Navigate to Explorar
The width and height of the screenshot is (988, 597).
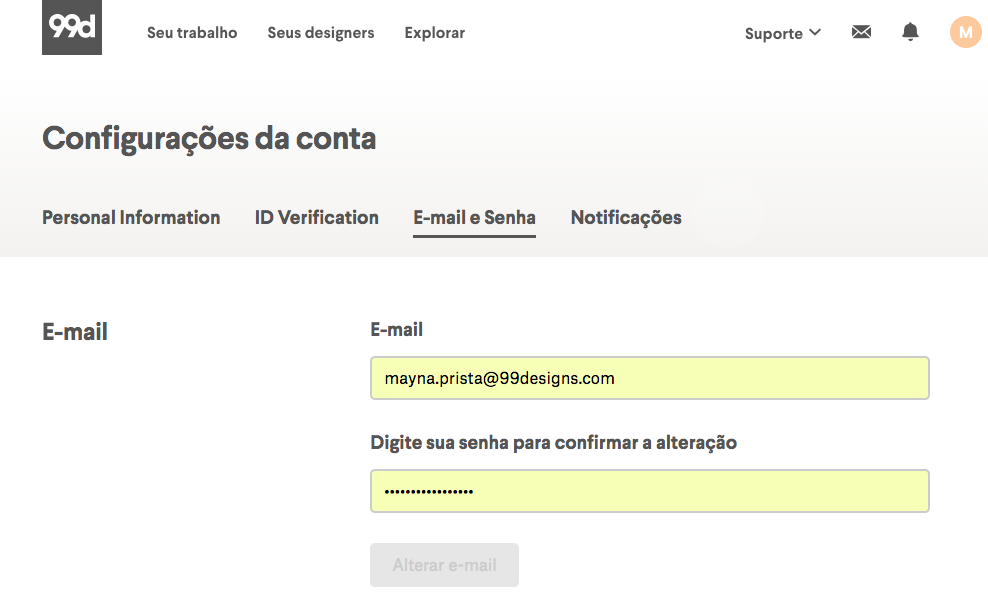coord(435,33)
